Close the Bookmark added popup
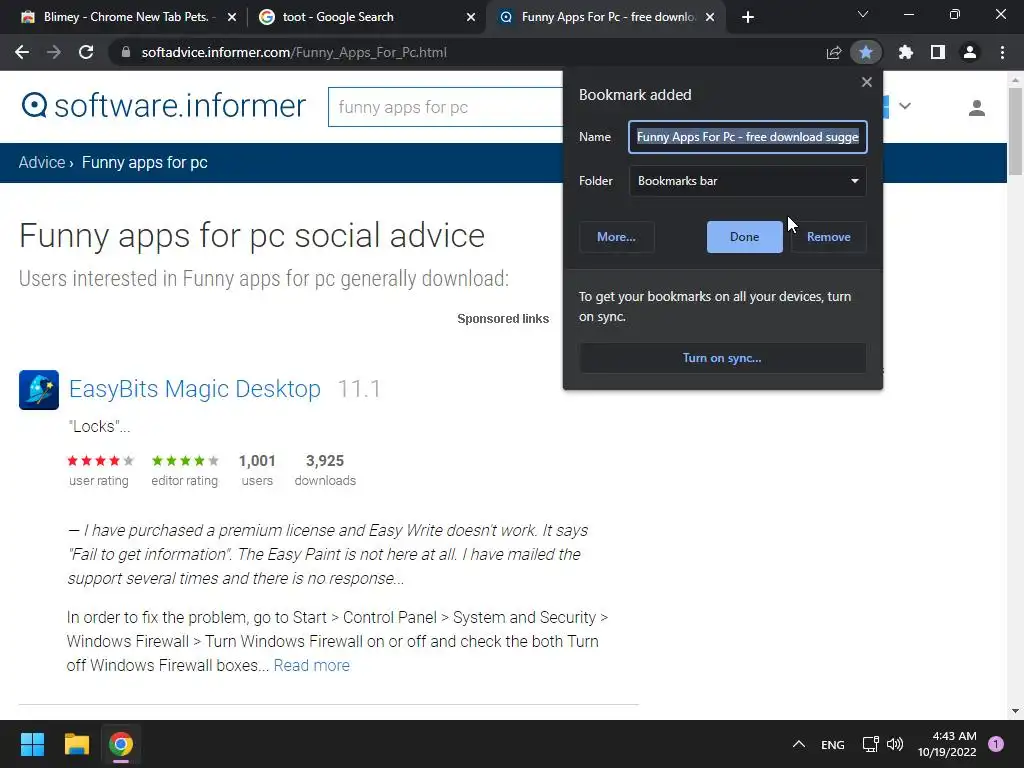 tap(867, 82)
